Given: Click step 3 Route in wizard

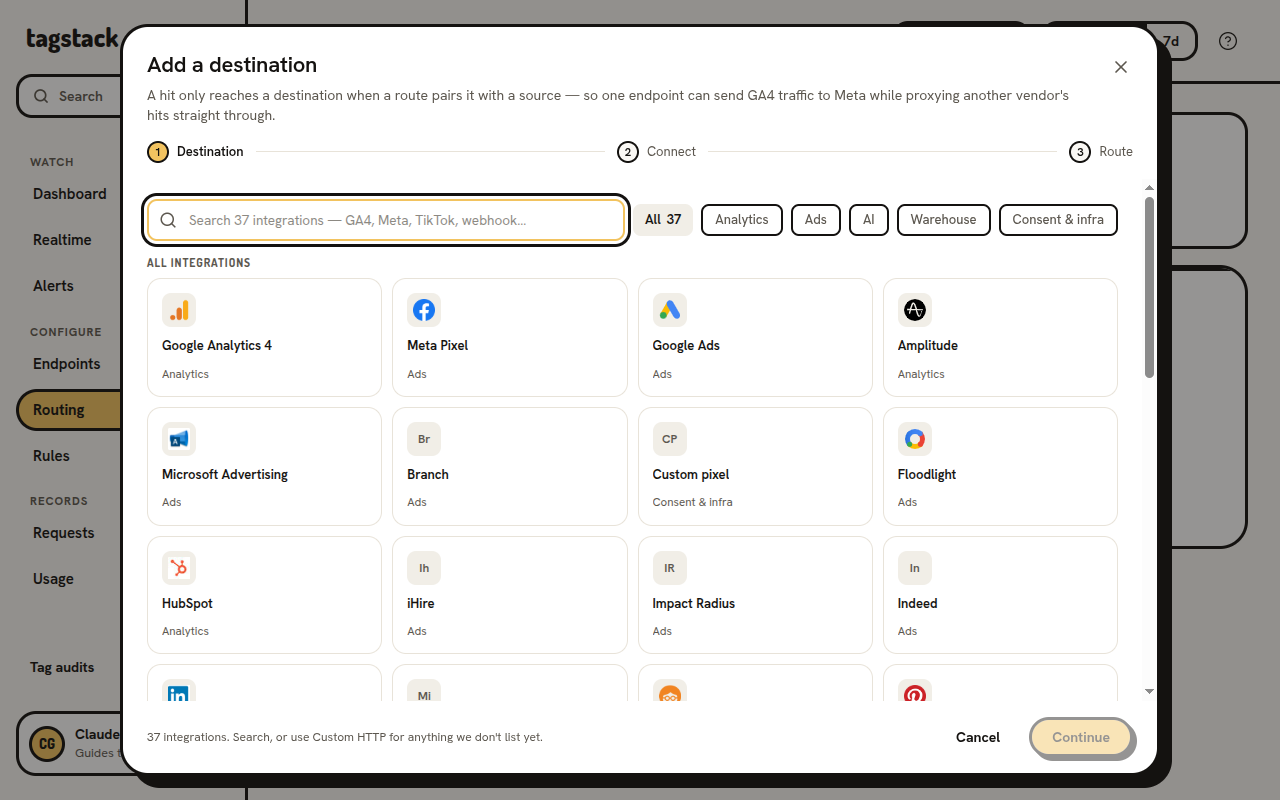Looking at the screenshot, I should (1101, 152).
